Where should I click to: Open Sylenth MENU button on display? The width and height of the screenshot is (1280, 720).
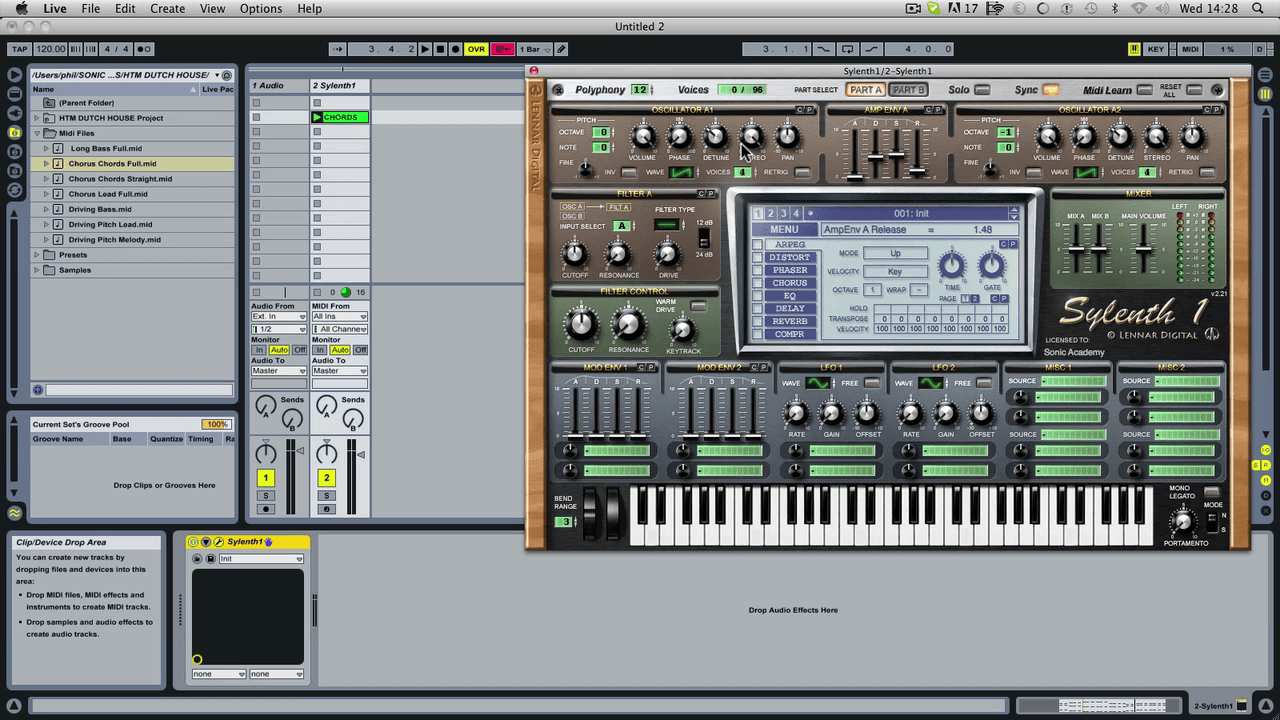tap(784, 230)
